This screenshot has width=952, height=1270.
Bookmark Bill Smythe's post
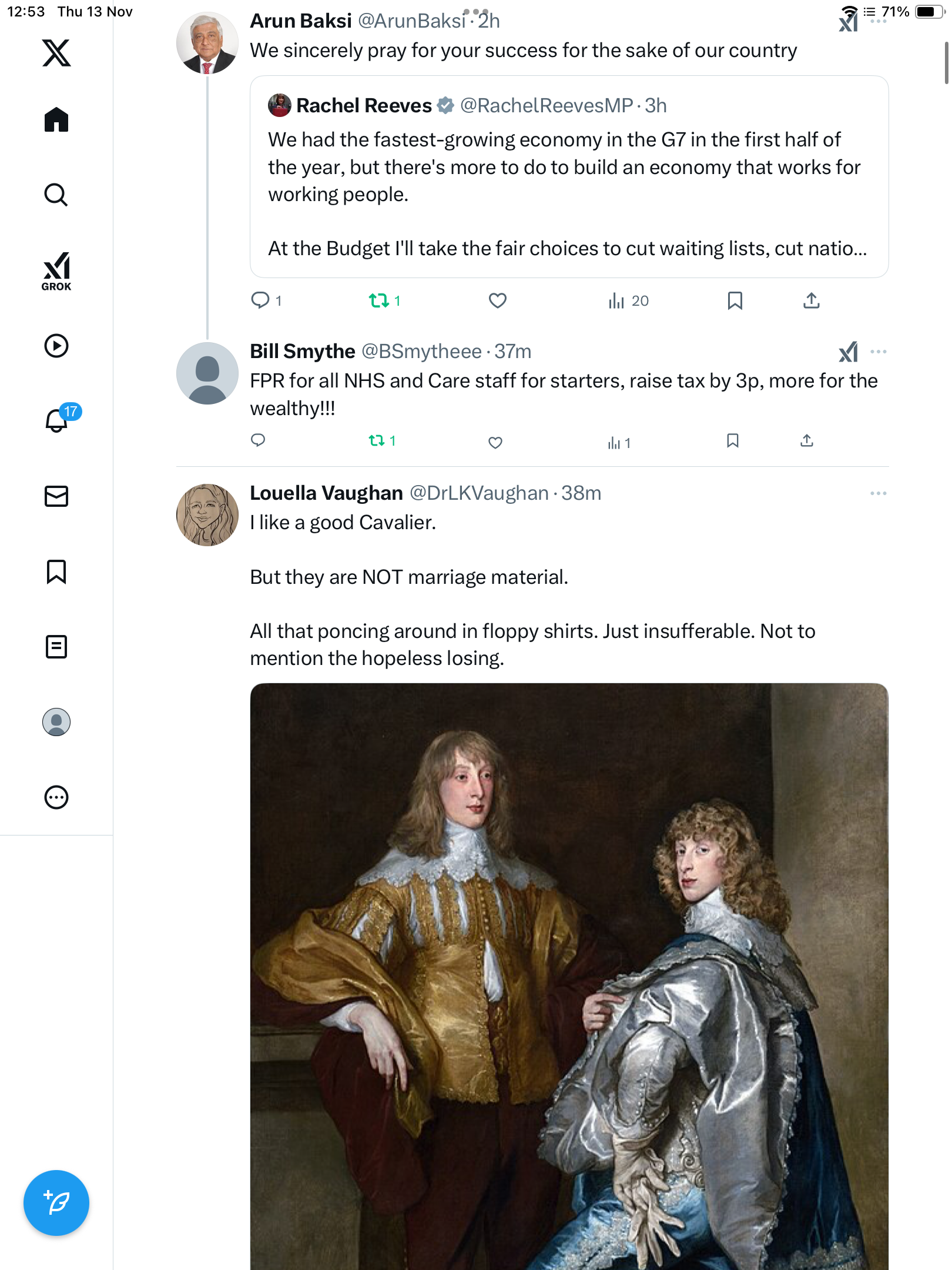[732, 440]
